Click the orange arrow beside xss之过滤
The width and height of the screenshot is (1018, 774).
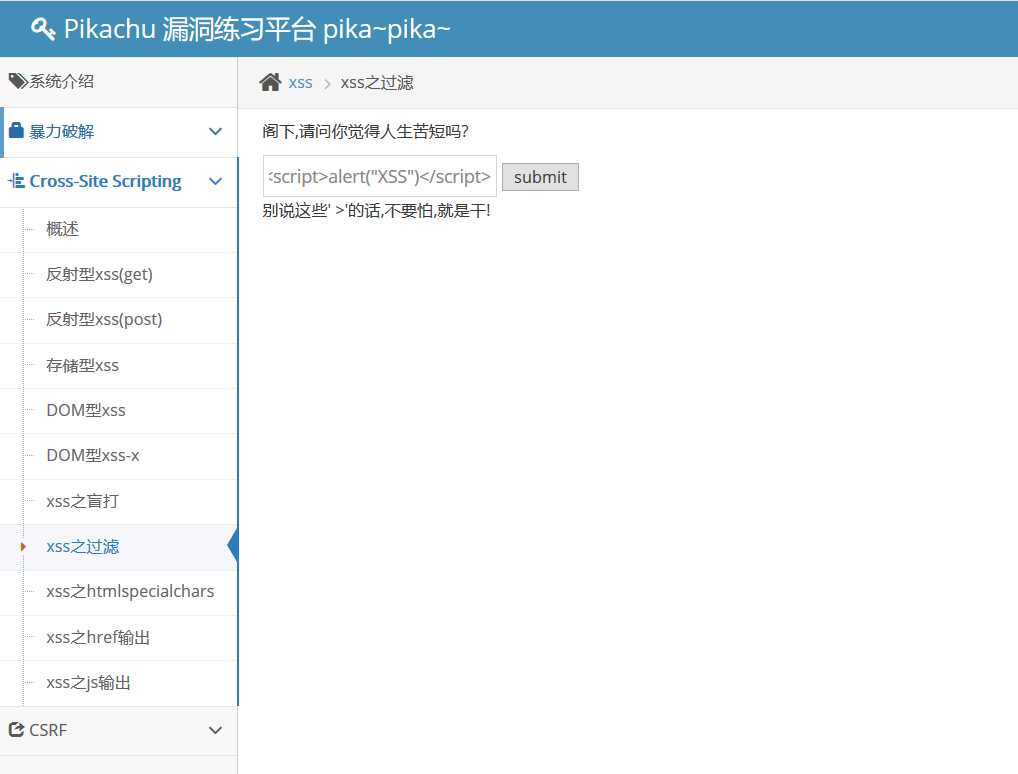point(23,547)
